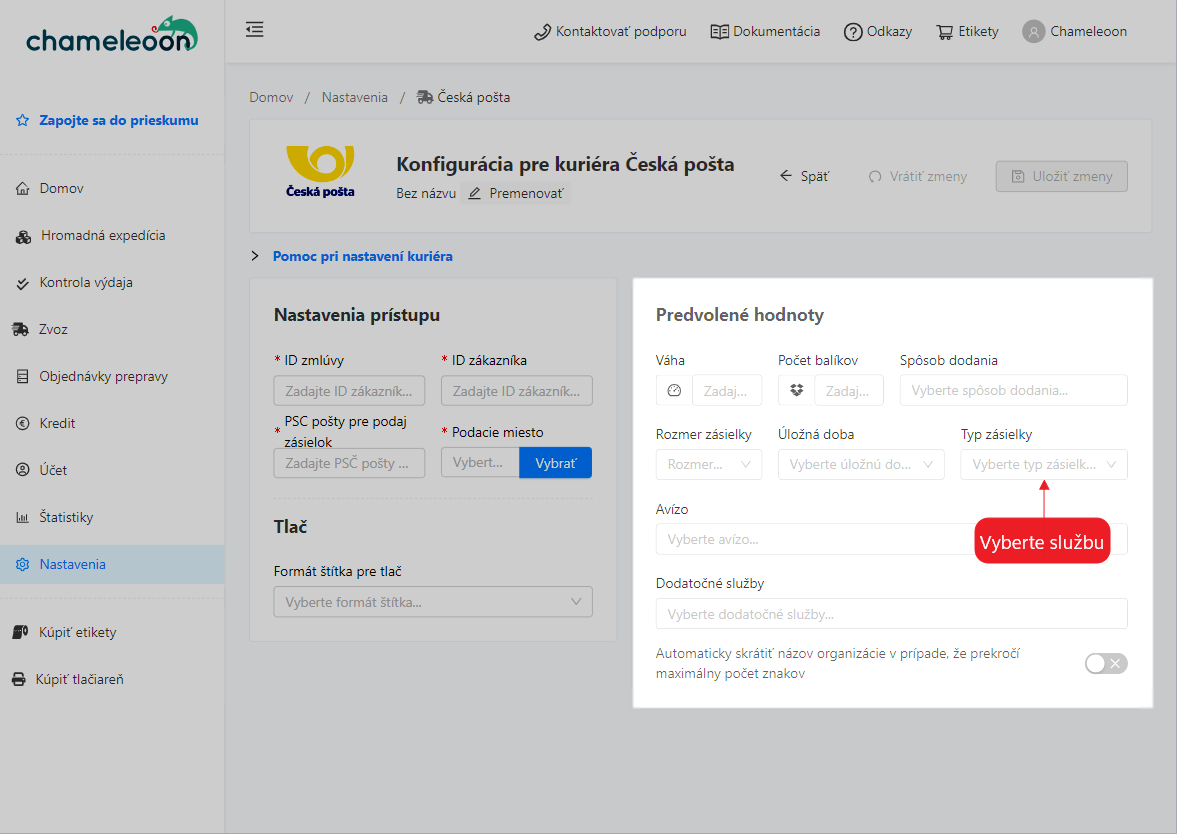Click the ID zmluvy input field
1177x834 pixels.
[348, 390]
